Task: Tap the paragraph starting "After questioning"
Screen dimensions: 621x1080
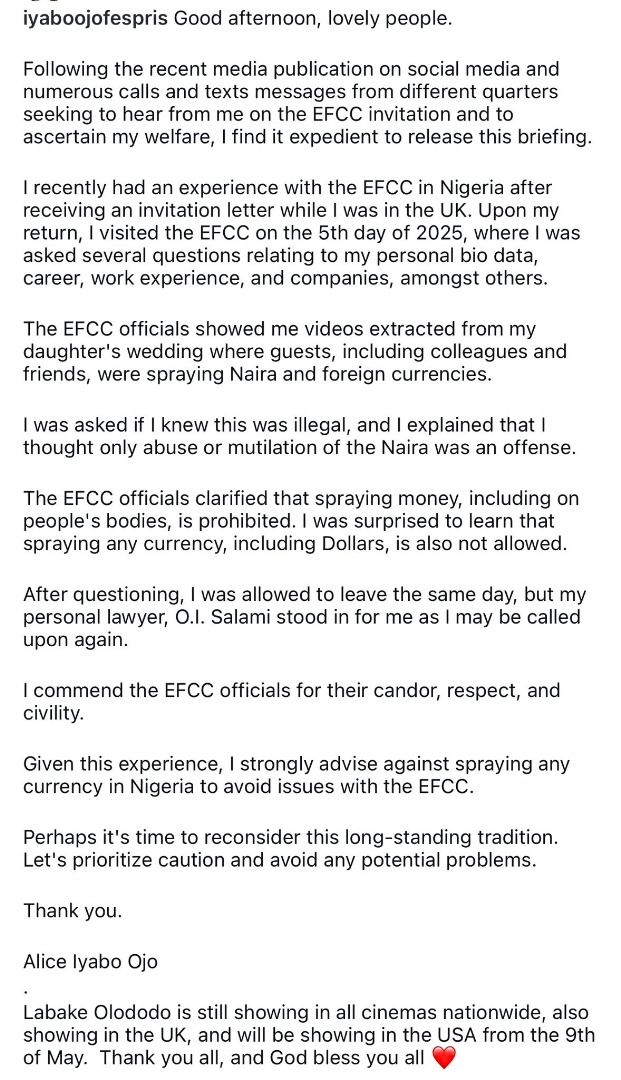Action: [x=301, y=617]
